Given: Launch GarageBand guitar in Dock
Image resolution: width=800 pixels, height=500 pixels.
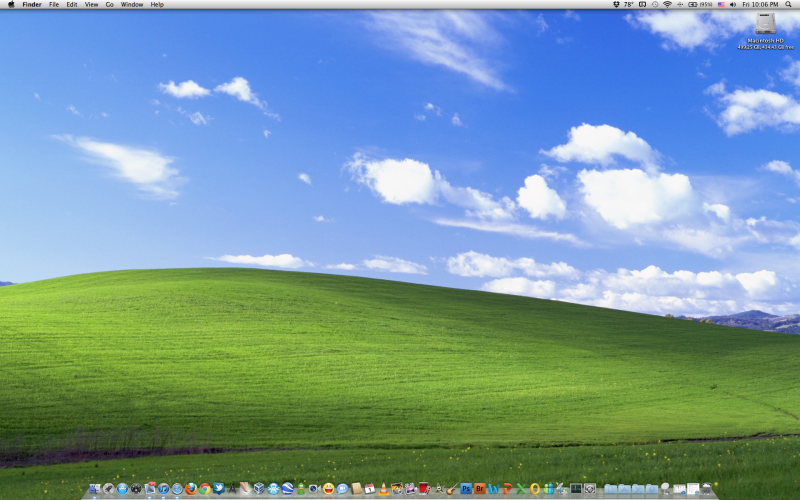Looking at the screenshot, I should pyautogui.click(x=452, y=488).
